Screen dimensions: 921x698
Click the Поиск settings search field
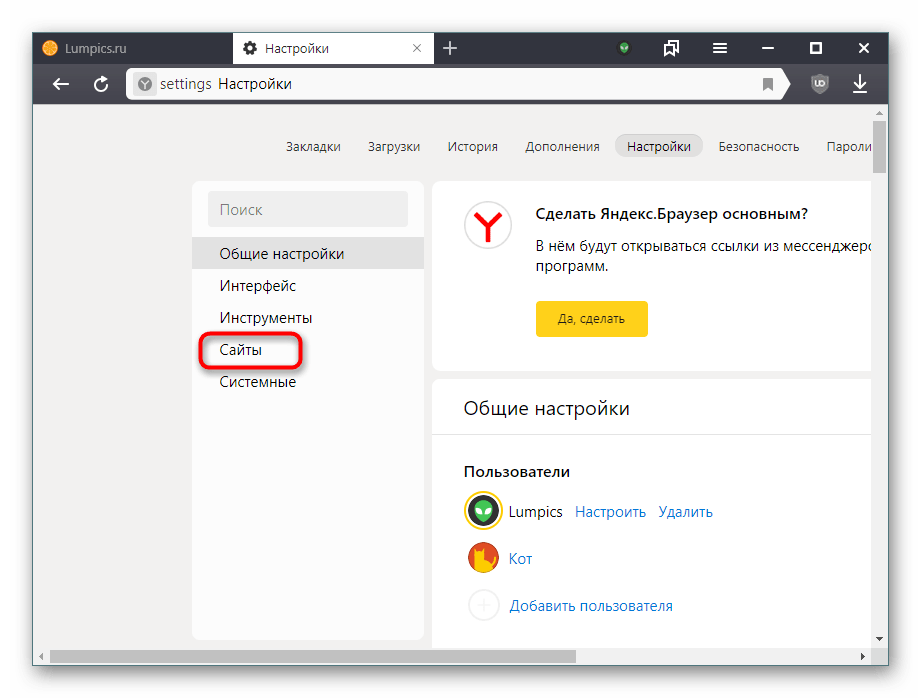tap(308, 209)
